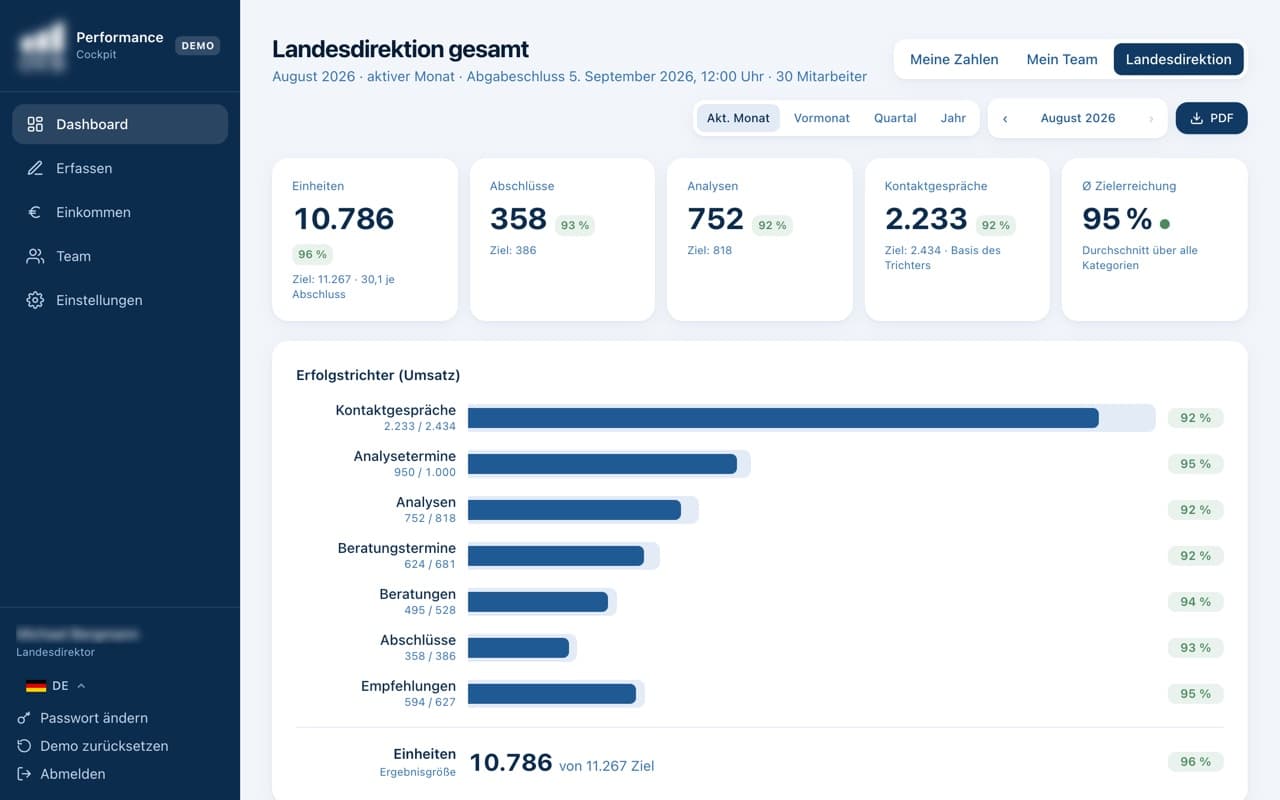Click the Kontaktgespräche card showing 2.233
The height and width of the screenshot is (800, 1280).
957,240
